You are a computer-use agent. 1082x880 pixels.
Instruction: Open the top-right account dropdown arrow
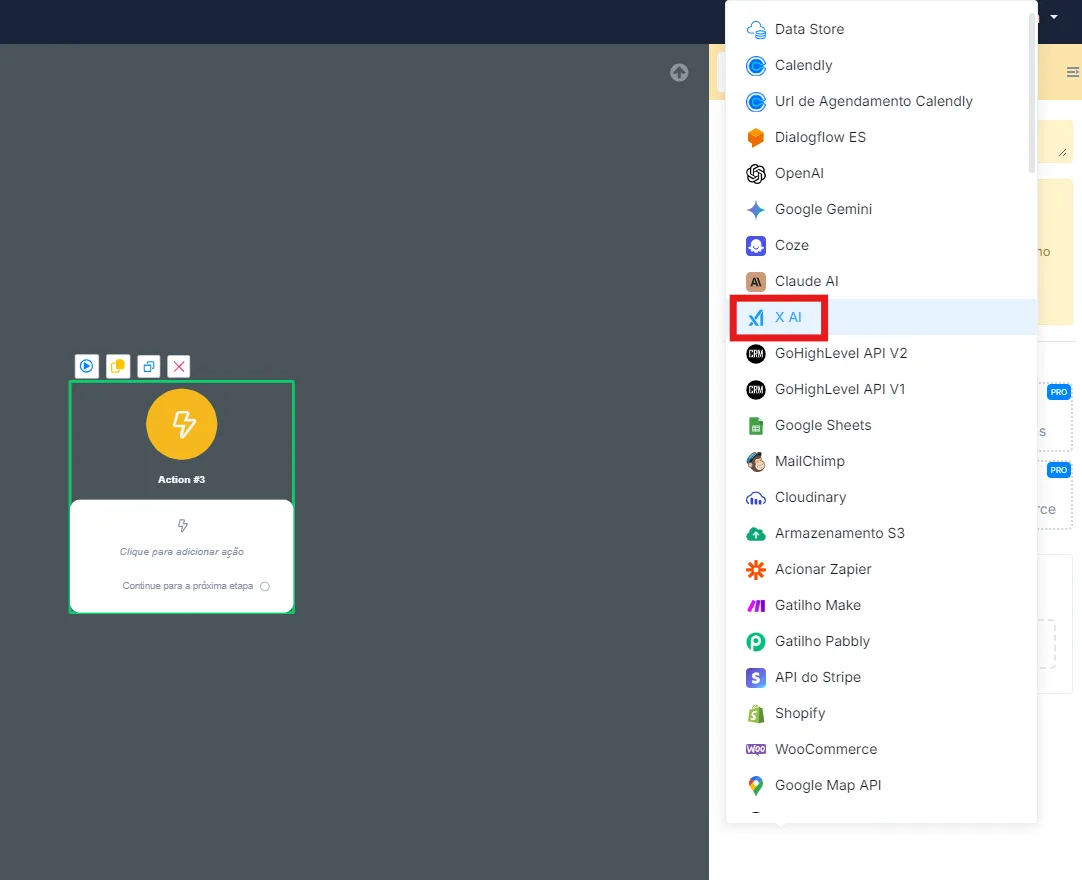tap(1054, 17)
